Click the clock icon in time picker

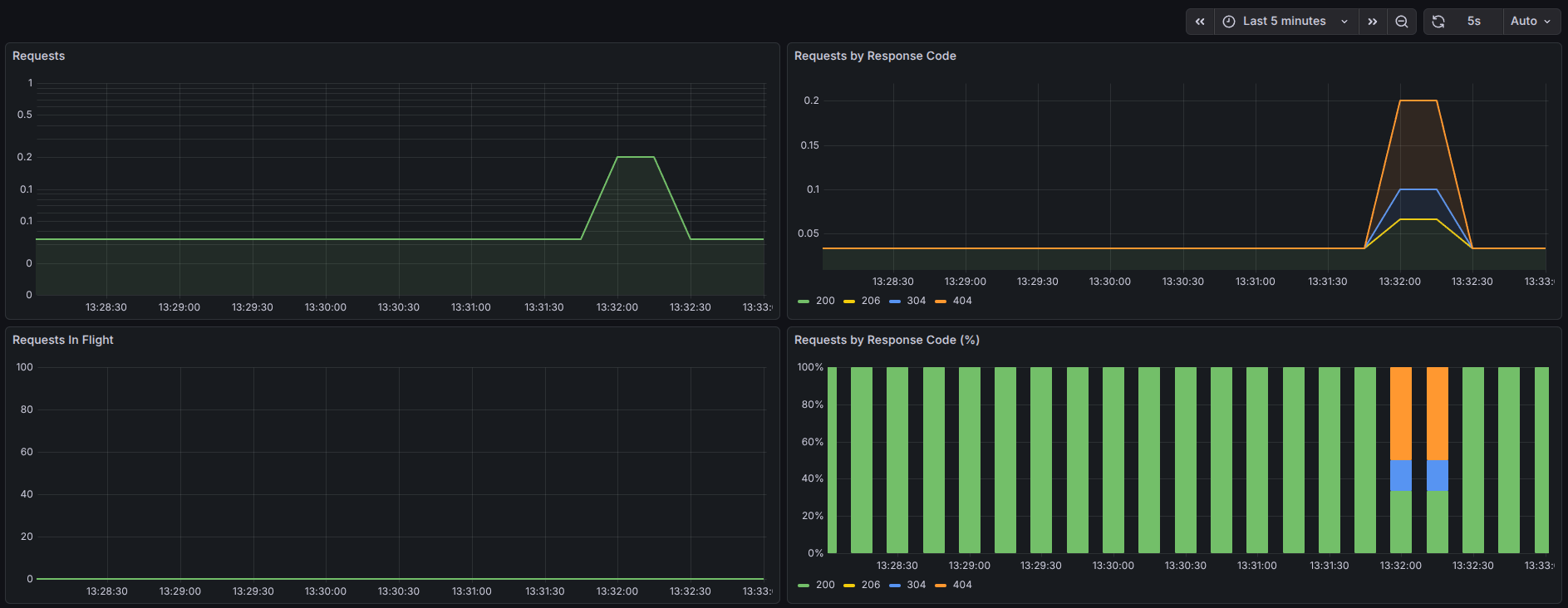[1229, 22]
